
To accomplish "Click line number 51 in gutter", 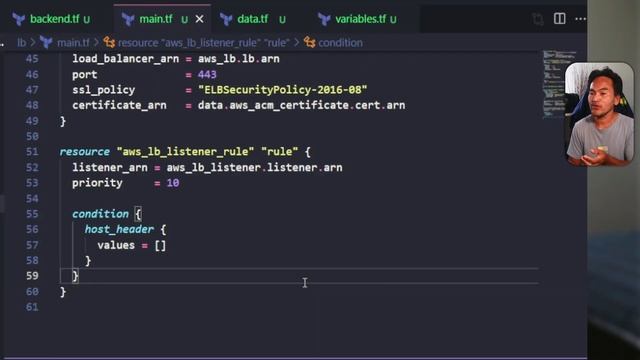I will coord(32,152).
